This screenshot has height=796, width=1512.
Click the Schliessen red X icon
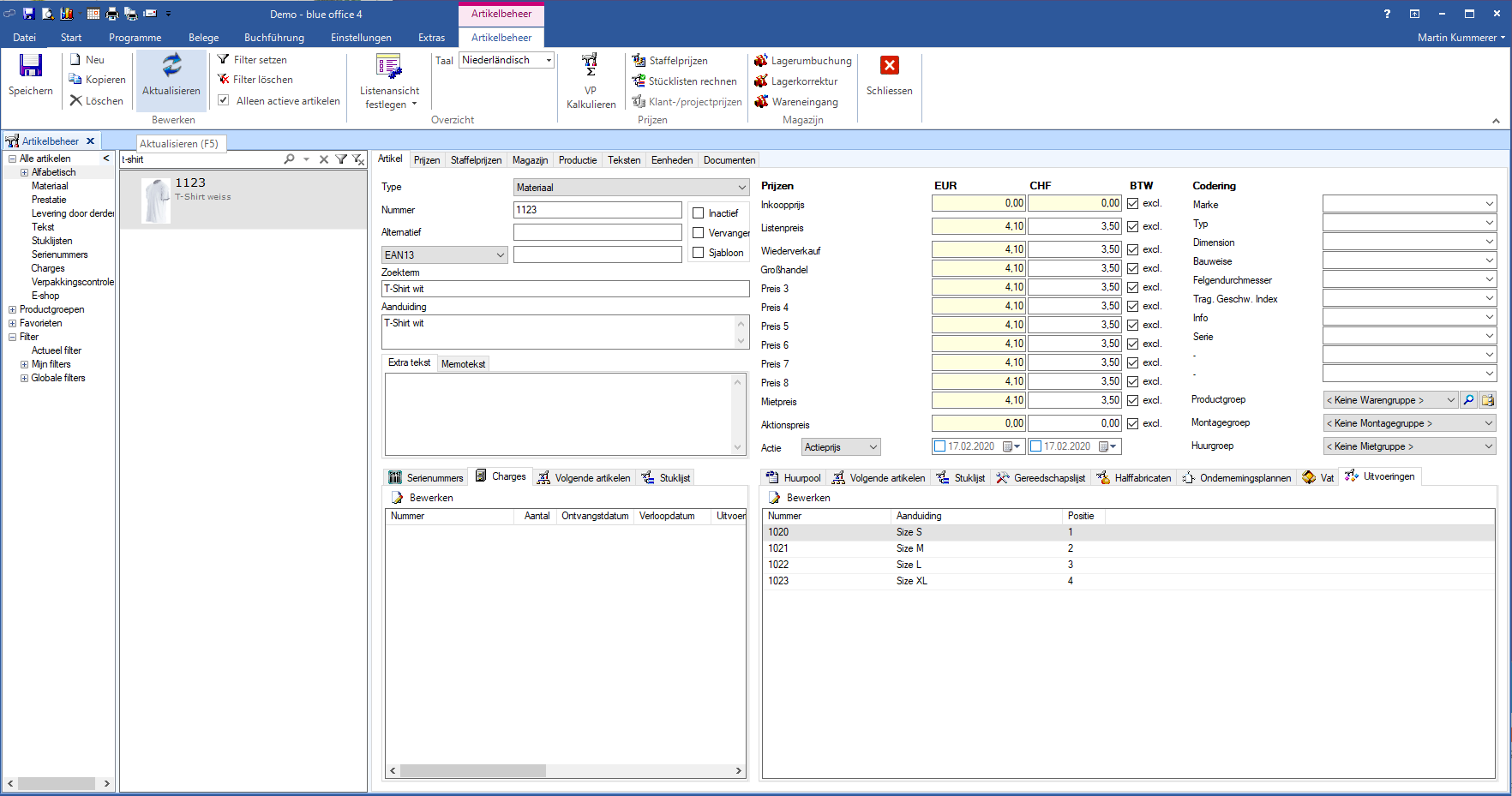click(x=890, y=66)
